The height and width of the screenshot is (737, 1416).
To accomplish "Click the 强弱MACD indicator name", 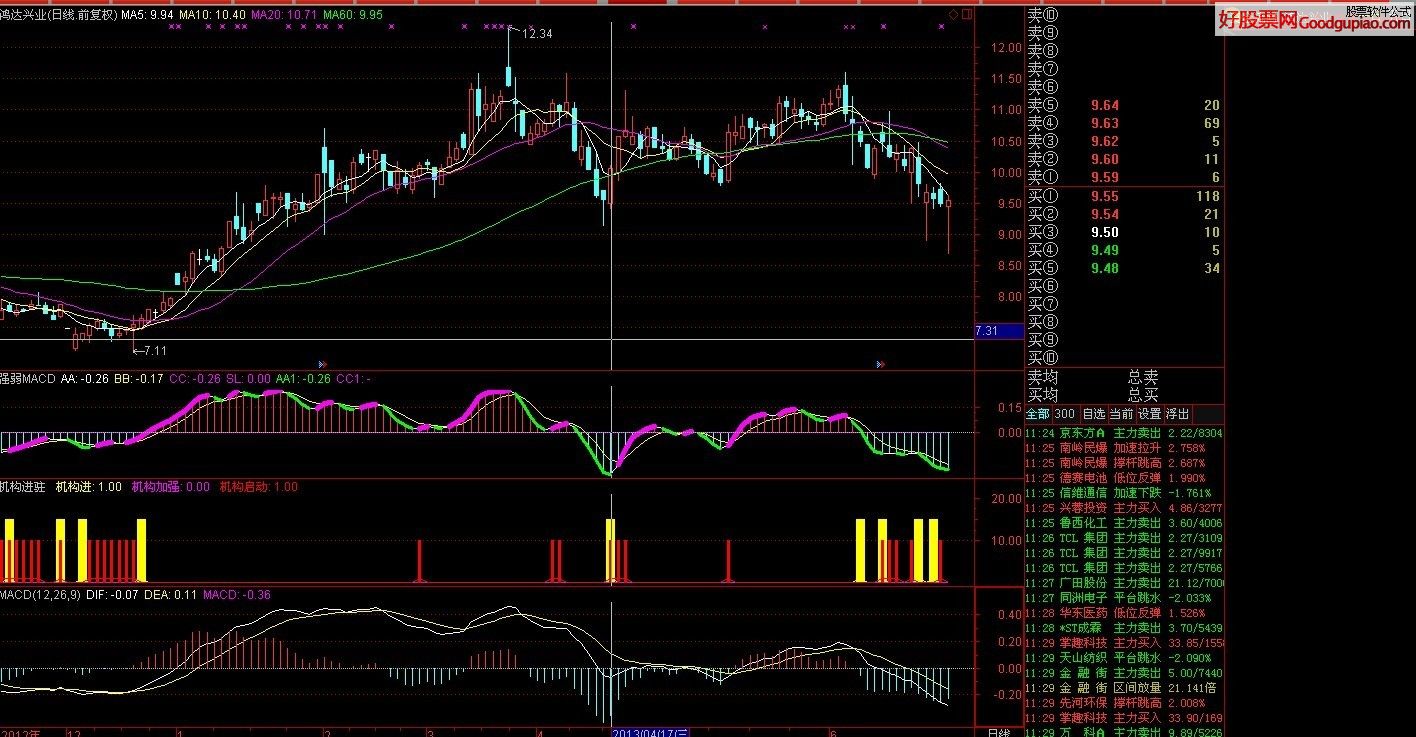I will point(27,379).
